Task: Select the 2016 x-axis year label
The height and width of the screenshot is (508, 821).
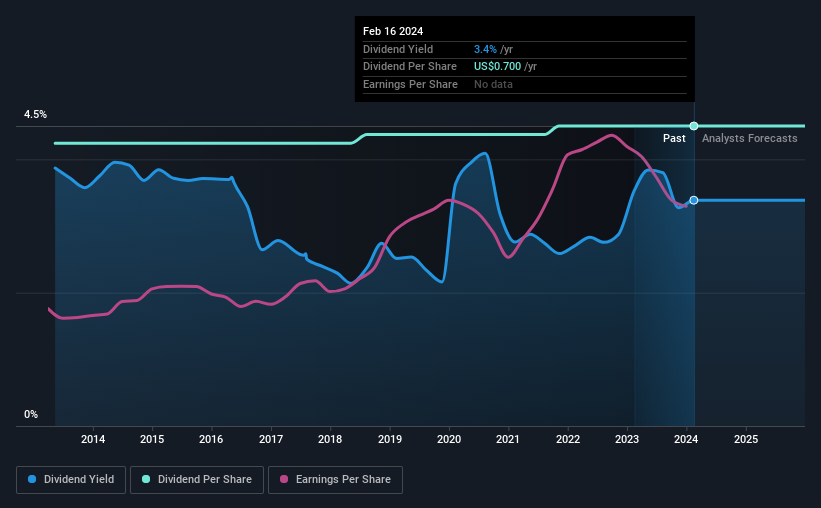Action: coord(211,439)
